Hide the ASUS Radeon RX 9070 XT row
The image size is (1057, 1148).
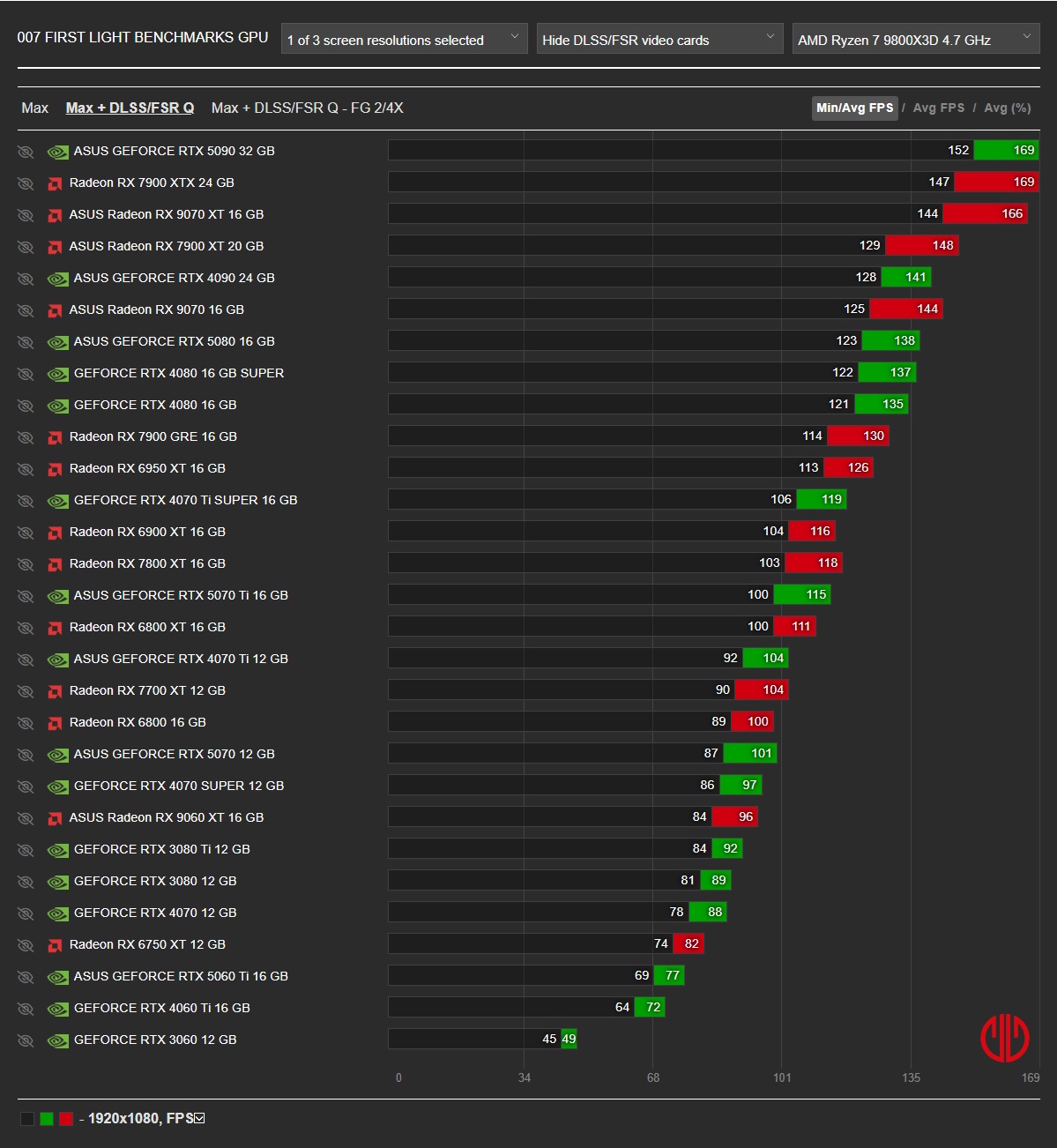26,215
